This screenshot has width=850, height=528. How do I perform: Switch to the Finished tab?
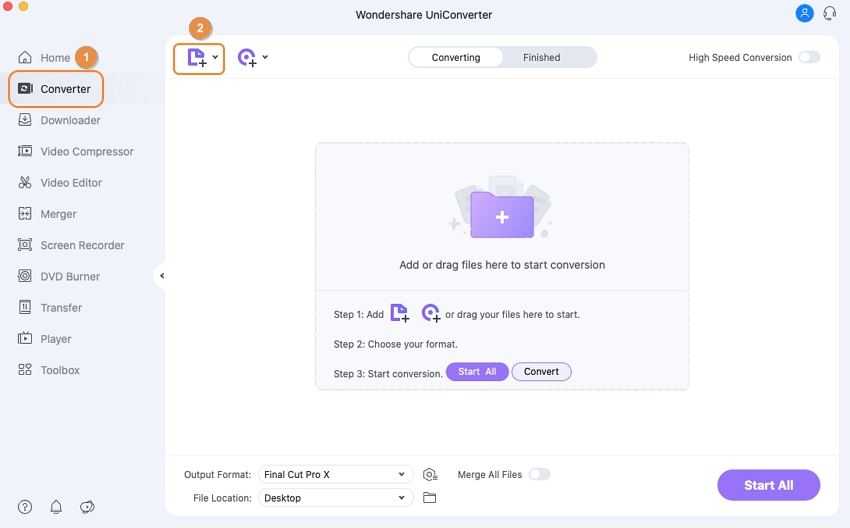coord(541,58)
